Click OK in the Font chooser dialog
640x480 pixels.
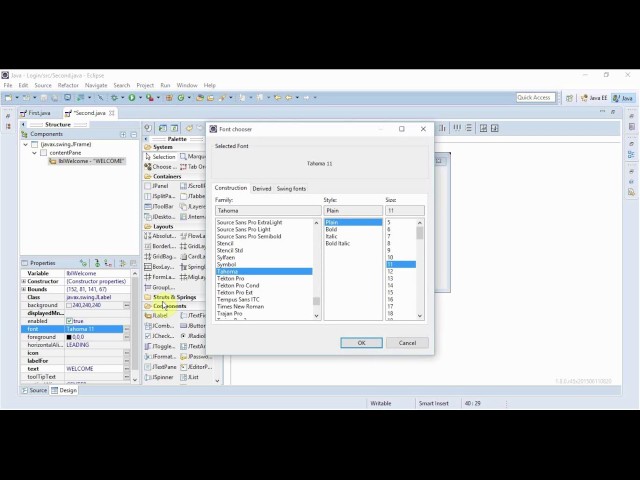pyautogui.click(x=361, y=343)
